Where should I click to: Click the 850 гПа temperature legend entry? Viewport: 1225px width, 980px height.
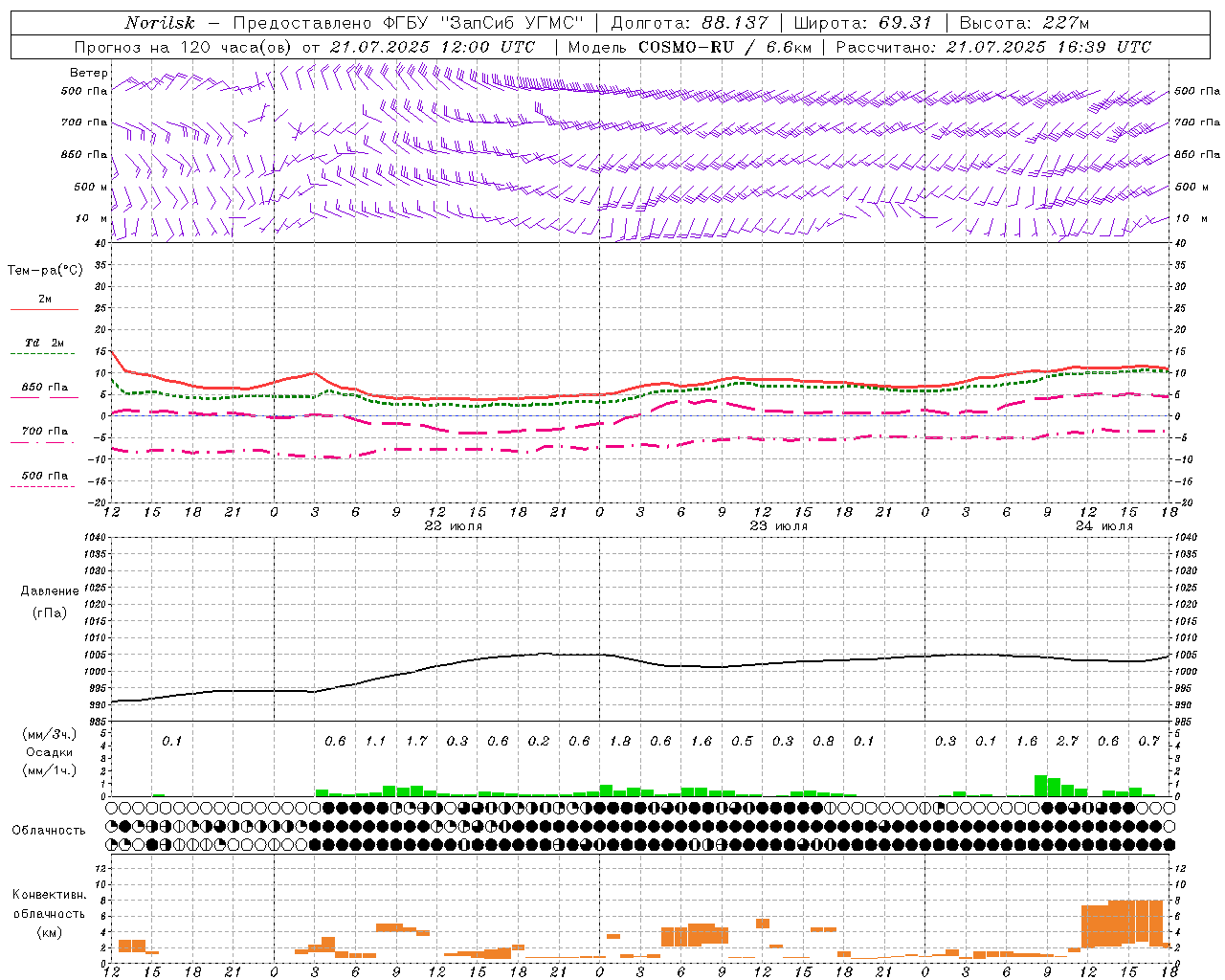tap(45, 388)
